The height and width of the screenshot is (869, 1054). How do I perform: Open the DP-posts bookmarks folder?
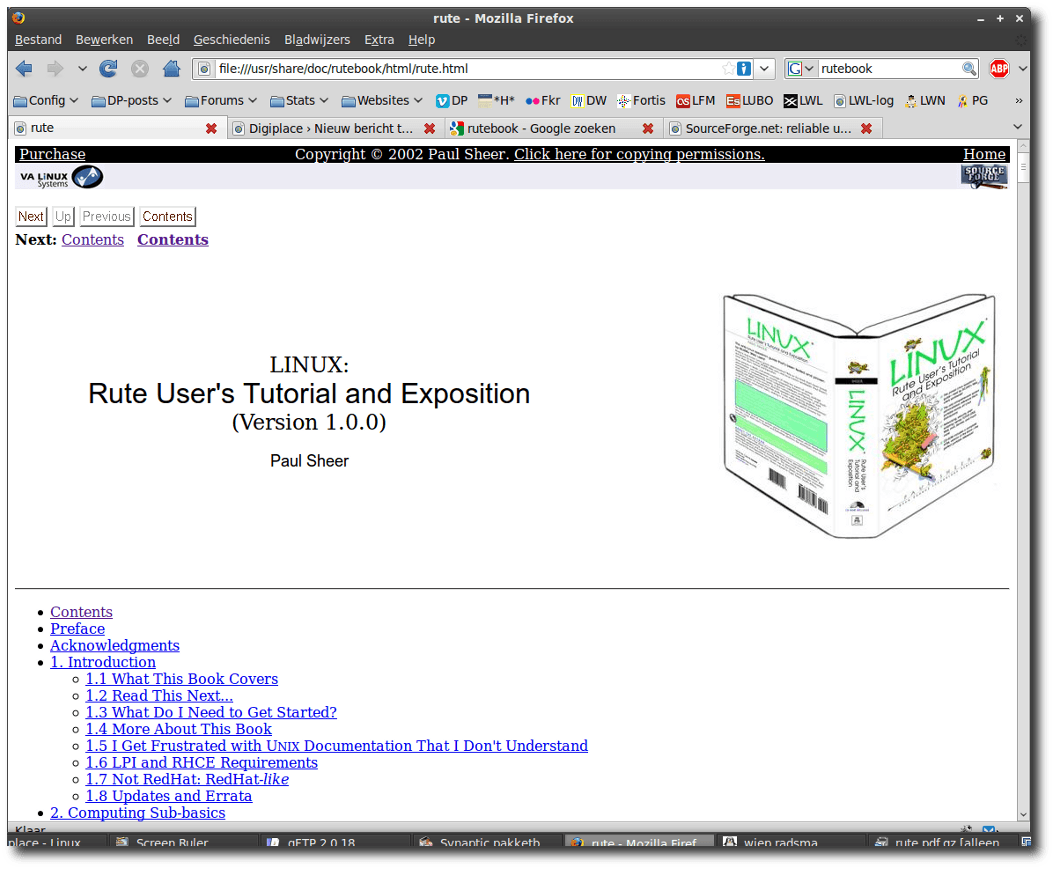coord(132,101)
